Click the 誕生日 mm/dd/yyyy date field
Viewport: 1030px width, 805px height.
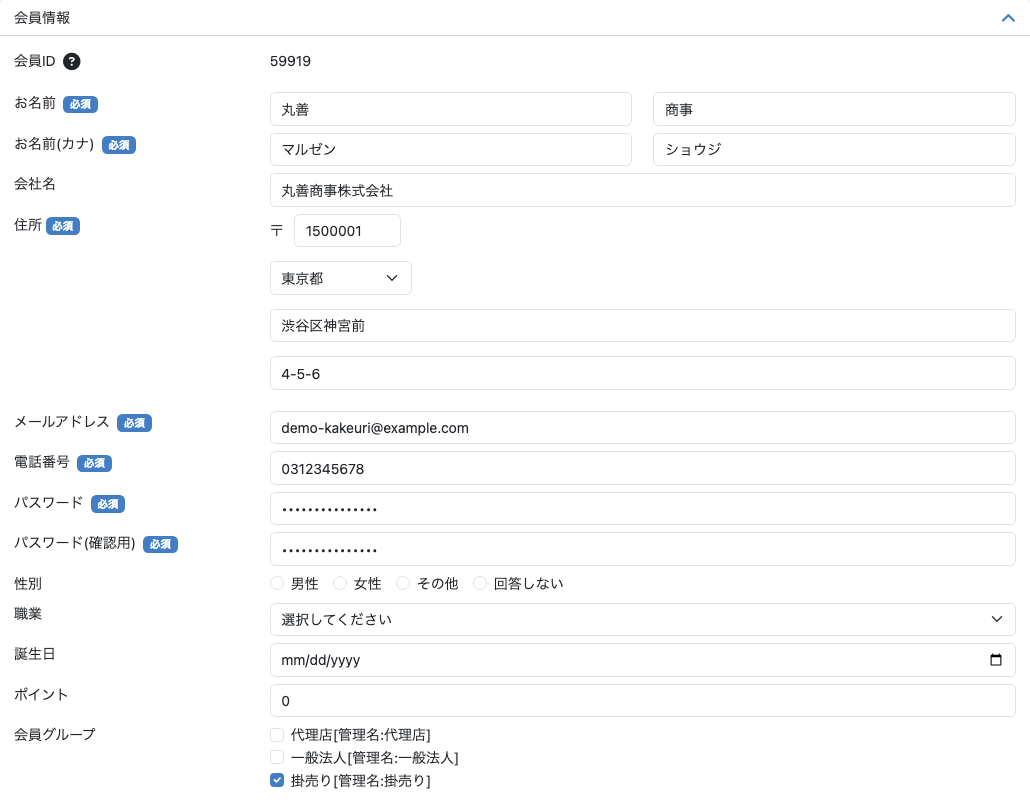(x=642, y=660)
